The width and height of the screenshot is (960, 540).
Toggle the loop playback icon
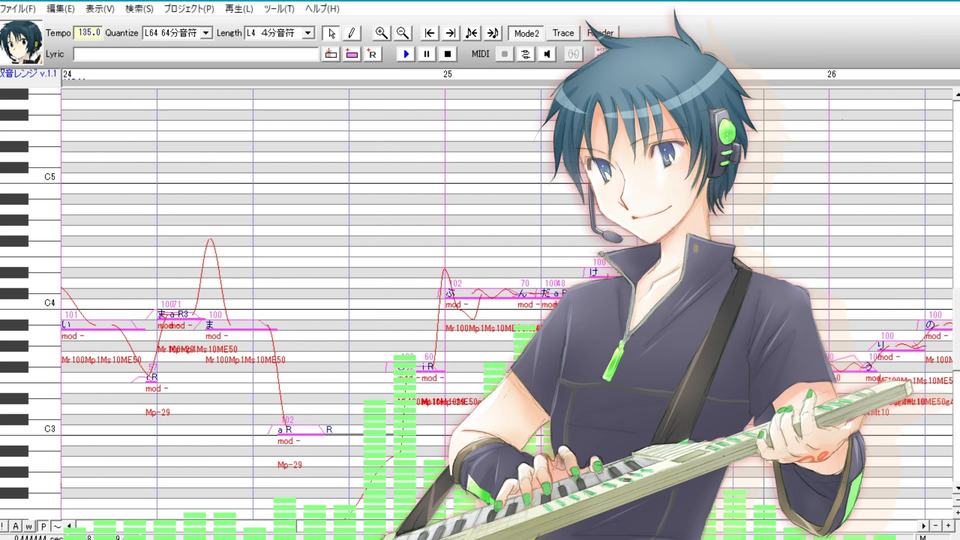click(x=525, y=54)
